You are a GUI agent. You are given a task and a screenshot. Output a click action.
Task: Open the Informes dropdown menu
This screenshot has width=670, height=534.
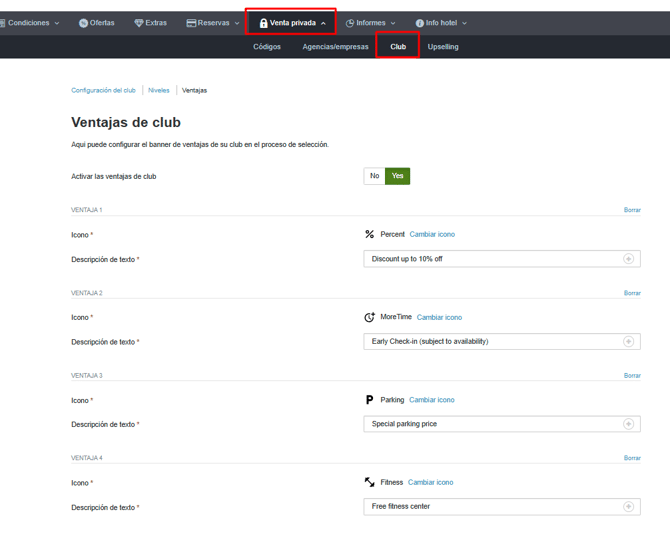tap(370, 23)
